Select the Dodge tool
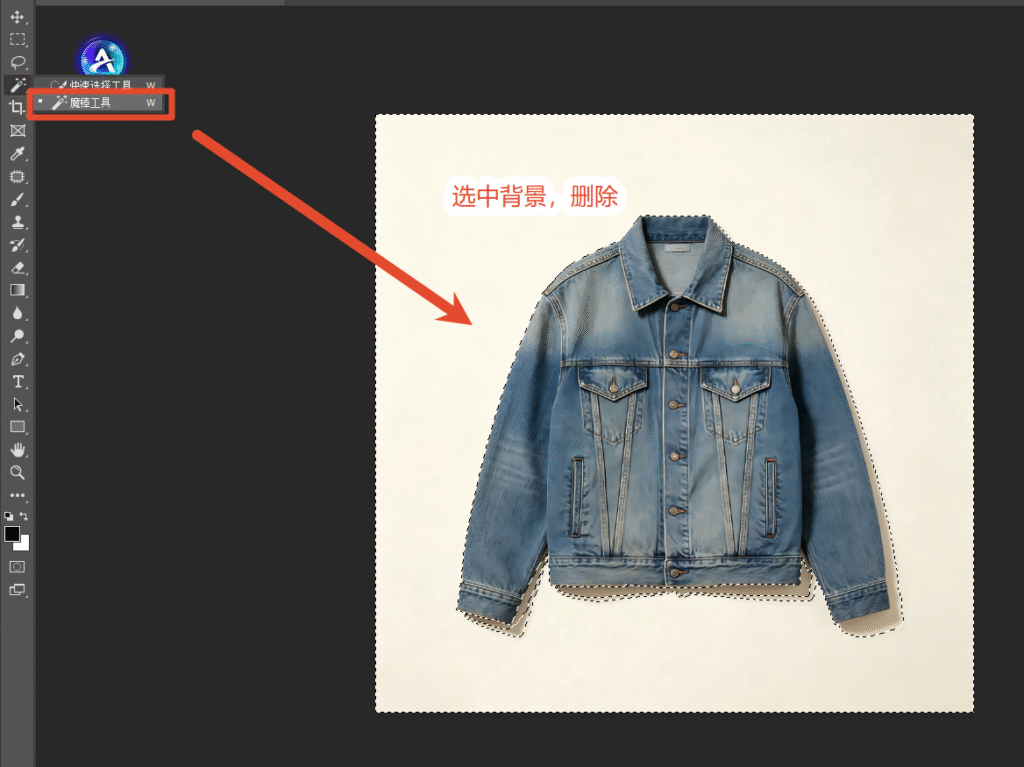 coord(18,336)
